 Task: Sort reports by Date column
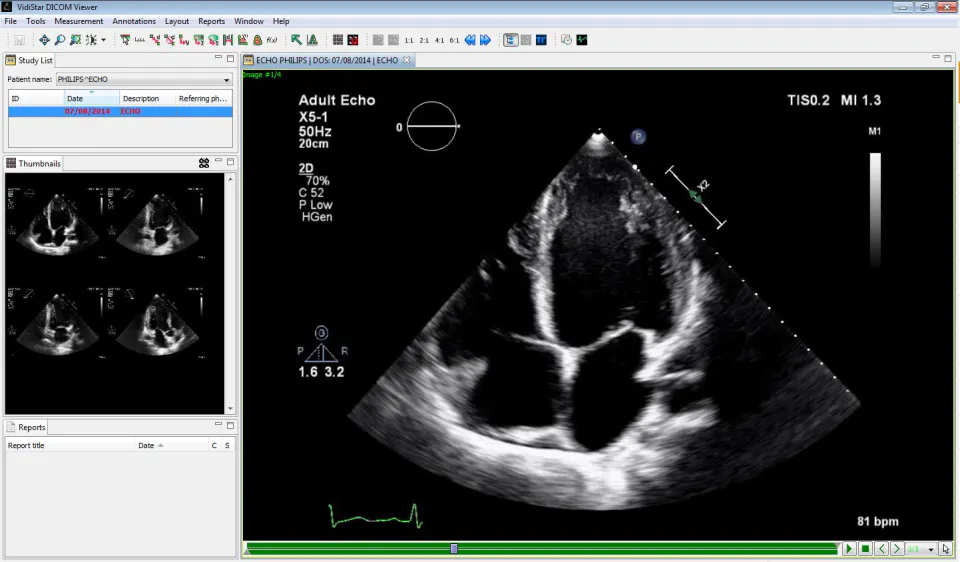[x=171, y=445]
